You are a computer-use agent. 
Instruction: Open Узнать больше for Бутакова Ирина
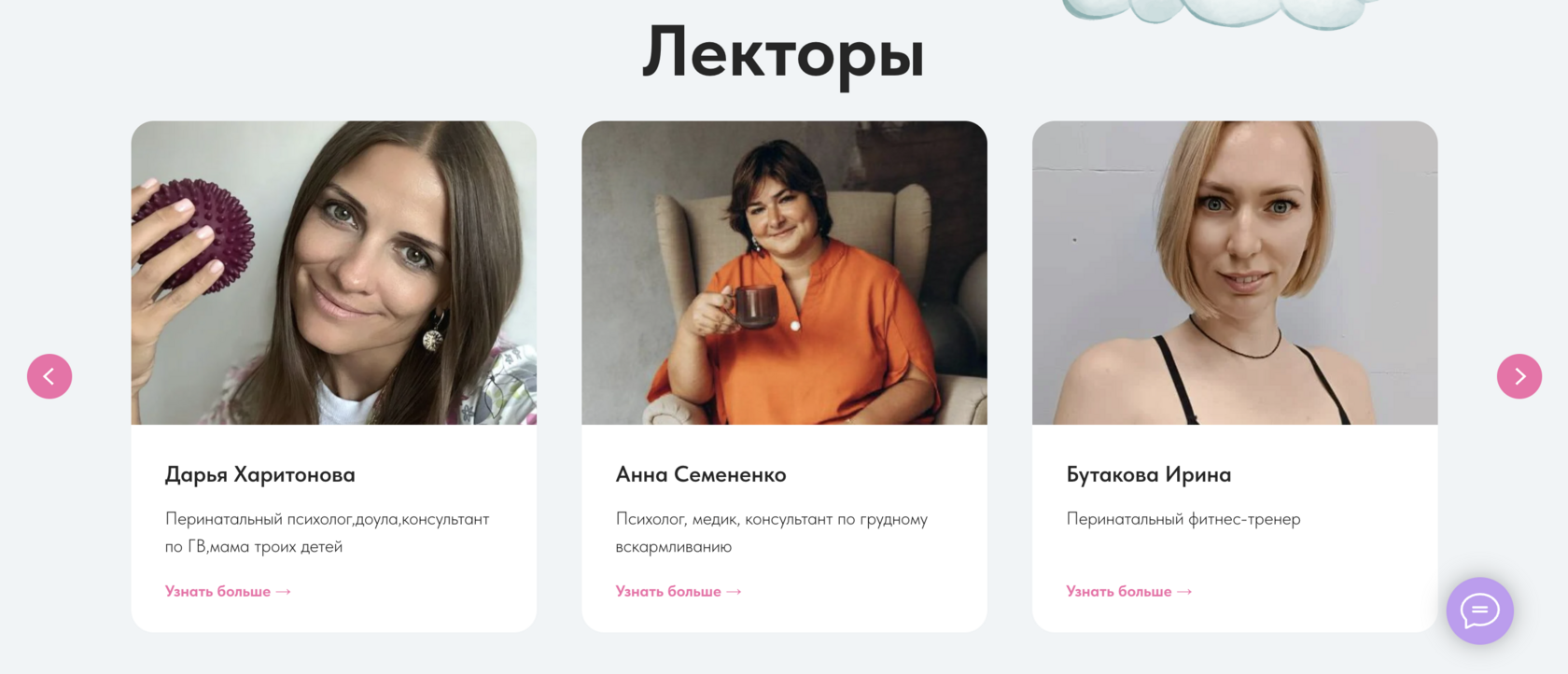tap(1129, 592)
